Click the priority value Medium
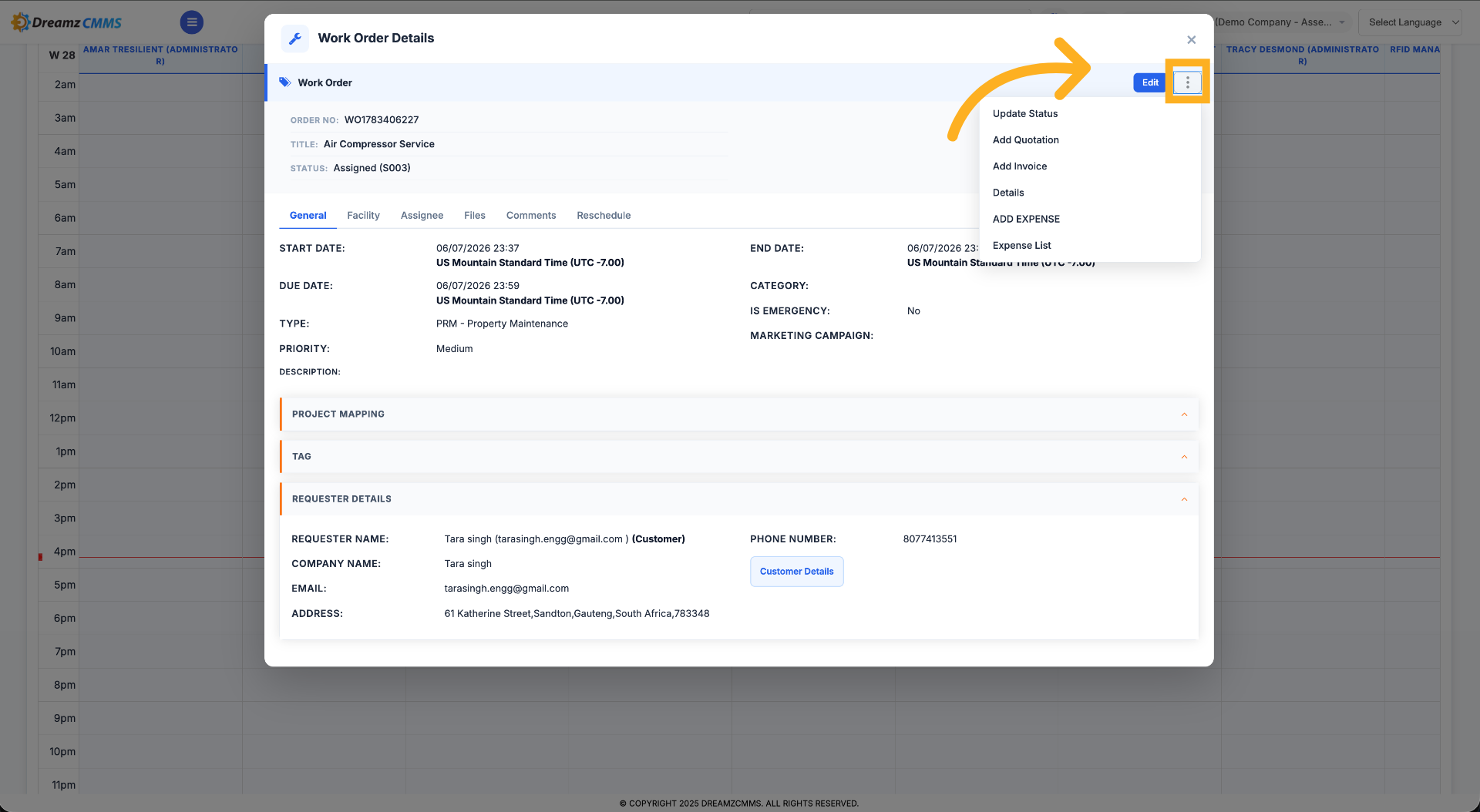 point(454,348)
